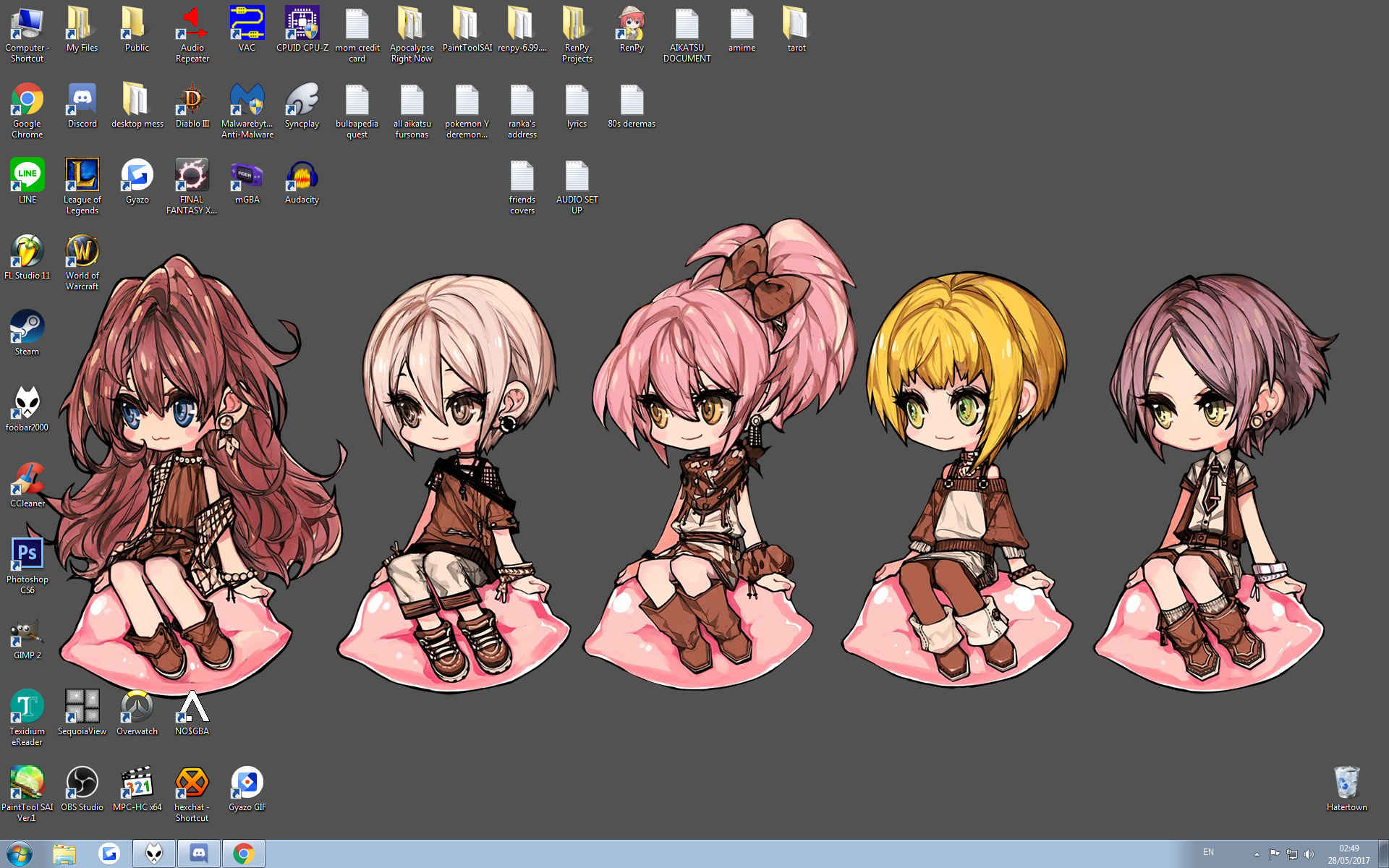Open the Windows Start menu
The height and width of the screenshot is (868, 1389).
pos(20,854)
